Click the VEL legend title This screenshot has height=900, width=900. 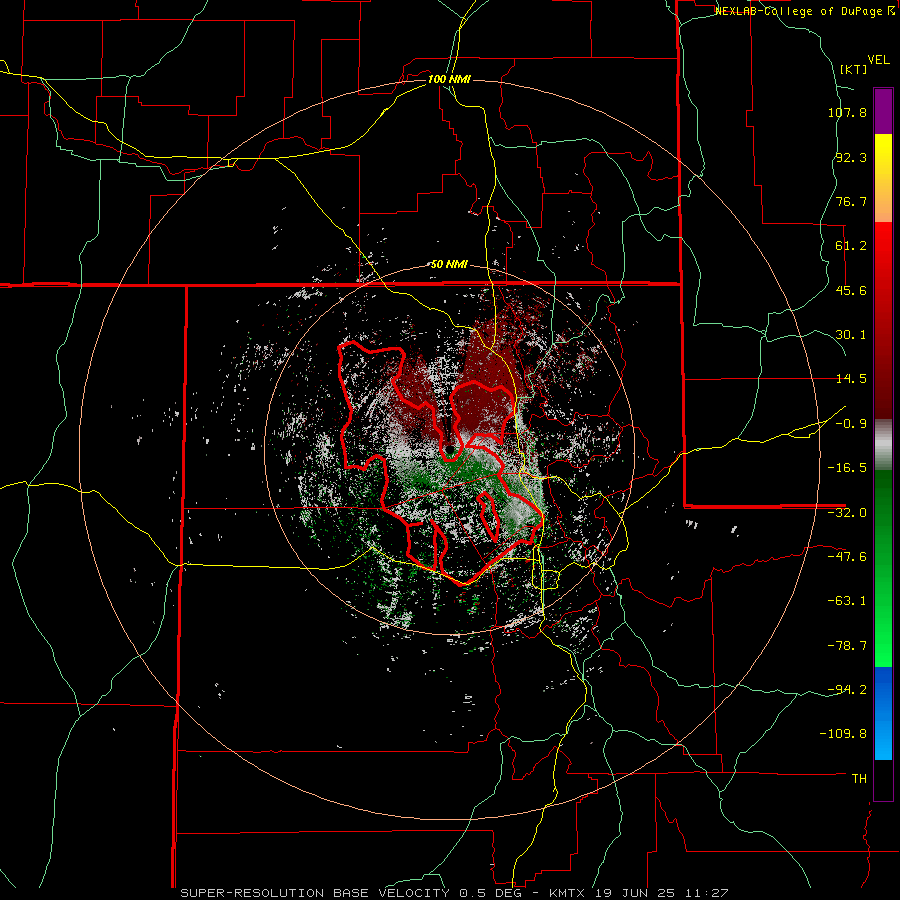(878, 60)
